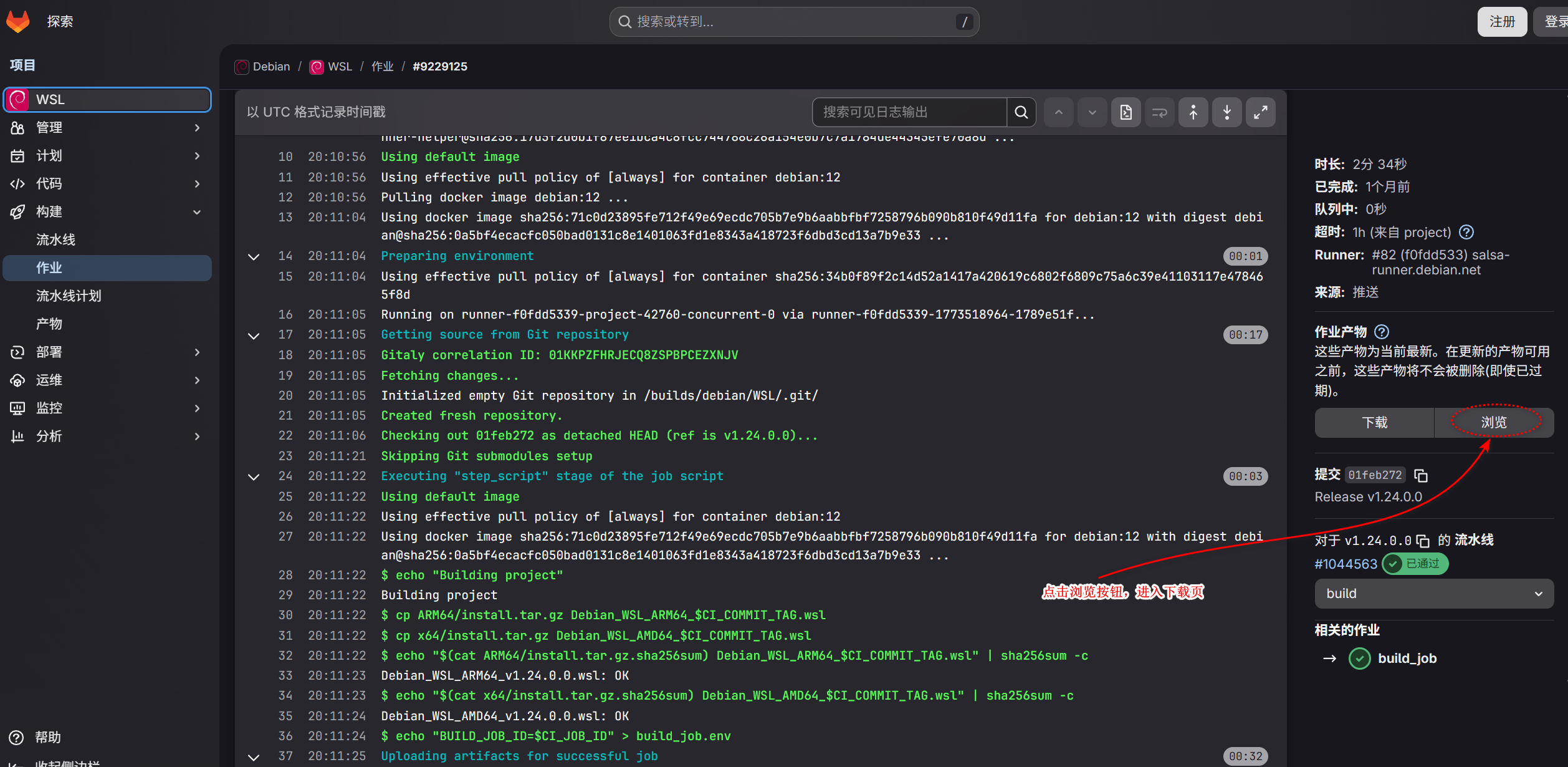Click the log search magnifier button
This screenshot has width=1568, height=767.
coord(1021,112)
